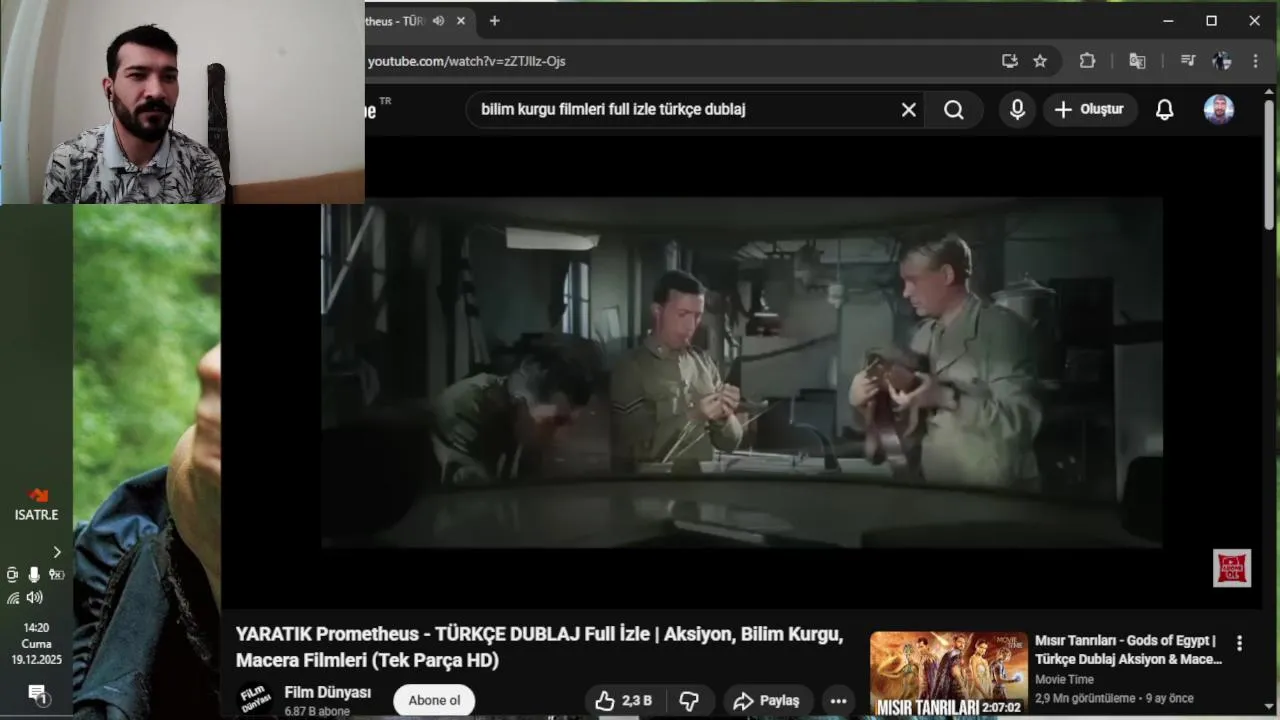Screen dimensions: 1280x720
Task: Open the Chrome profile avatar
Action: coord(1222,61)
